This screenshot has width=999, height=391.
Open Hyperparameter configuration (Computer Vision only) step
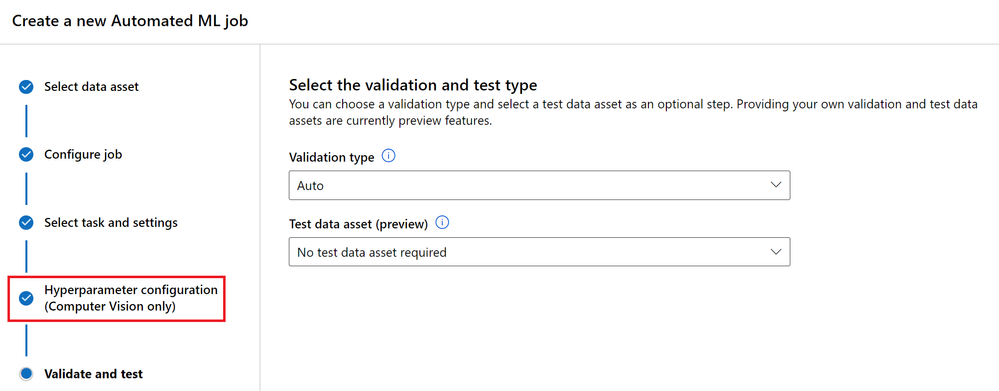pos(131,298)
